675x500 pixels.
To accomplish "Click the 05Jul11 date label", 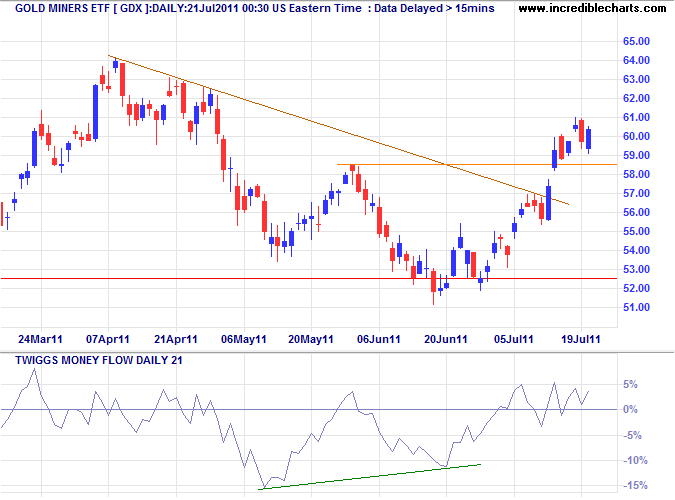I will tap(514, 339).
